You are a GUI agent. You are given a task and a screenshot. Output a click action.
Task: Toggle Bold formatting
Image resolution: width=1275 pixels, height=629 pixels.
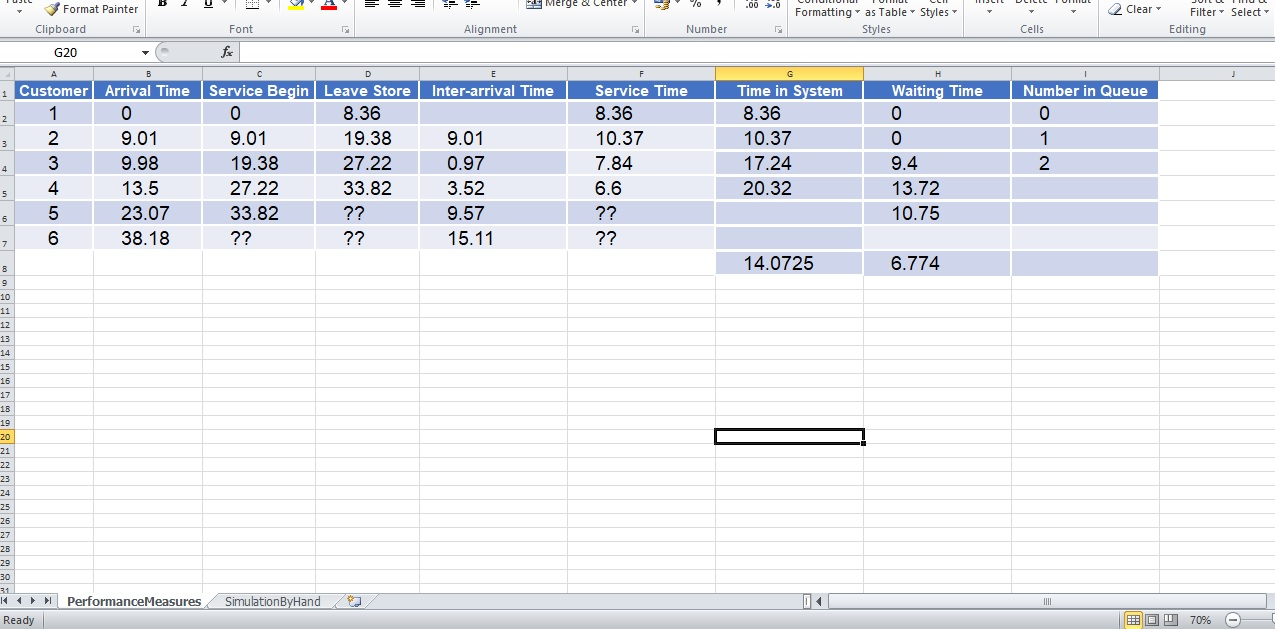click(162, 5)
